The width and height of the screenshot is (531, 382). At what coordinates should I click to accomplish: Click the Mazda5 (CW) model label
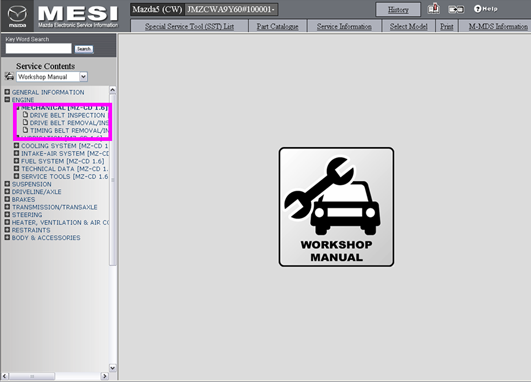tap(157, 9)
